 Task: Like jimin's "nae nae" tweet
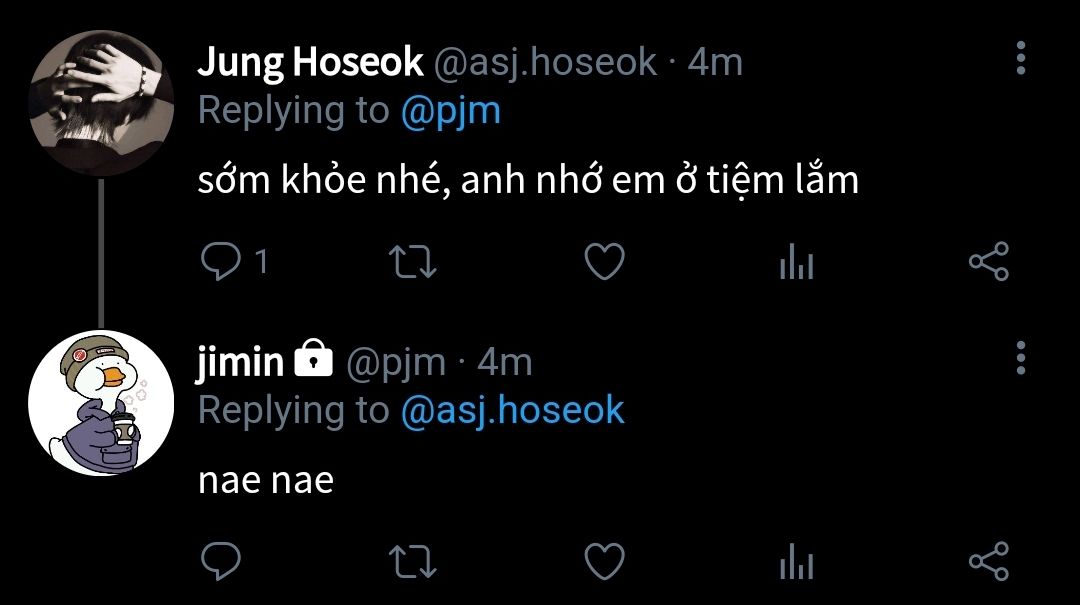pyautogui.click(x=604, y=561)
